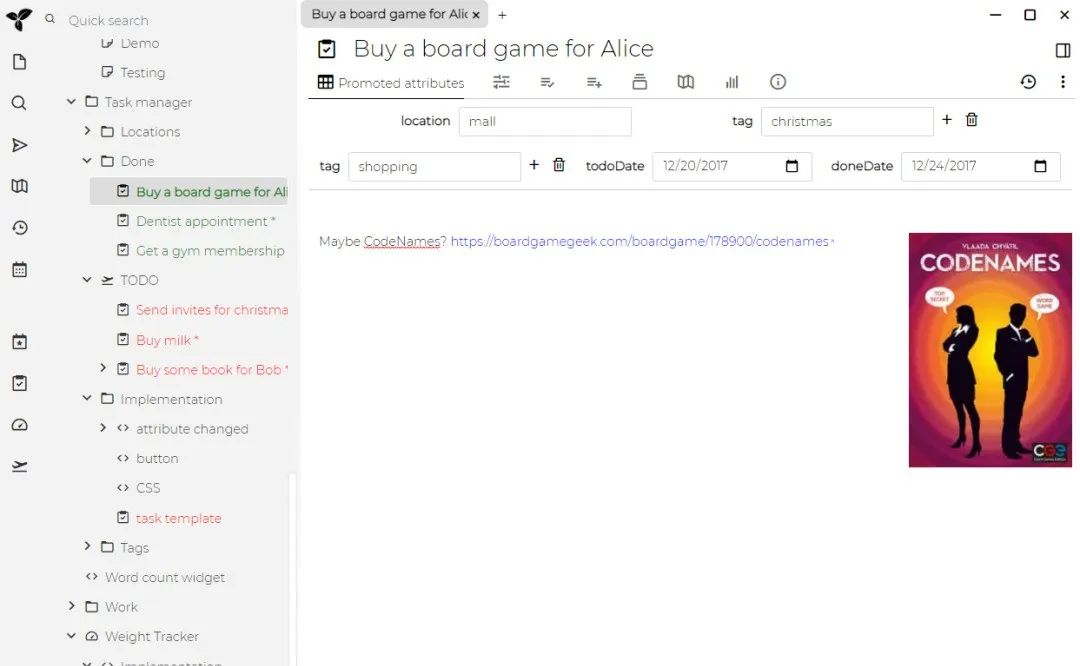Image resolution: width=1080 pixels, height=666 pixels.
Task: Open Send invites for christmas note
Action: [211, 310]
